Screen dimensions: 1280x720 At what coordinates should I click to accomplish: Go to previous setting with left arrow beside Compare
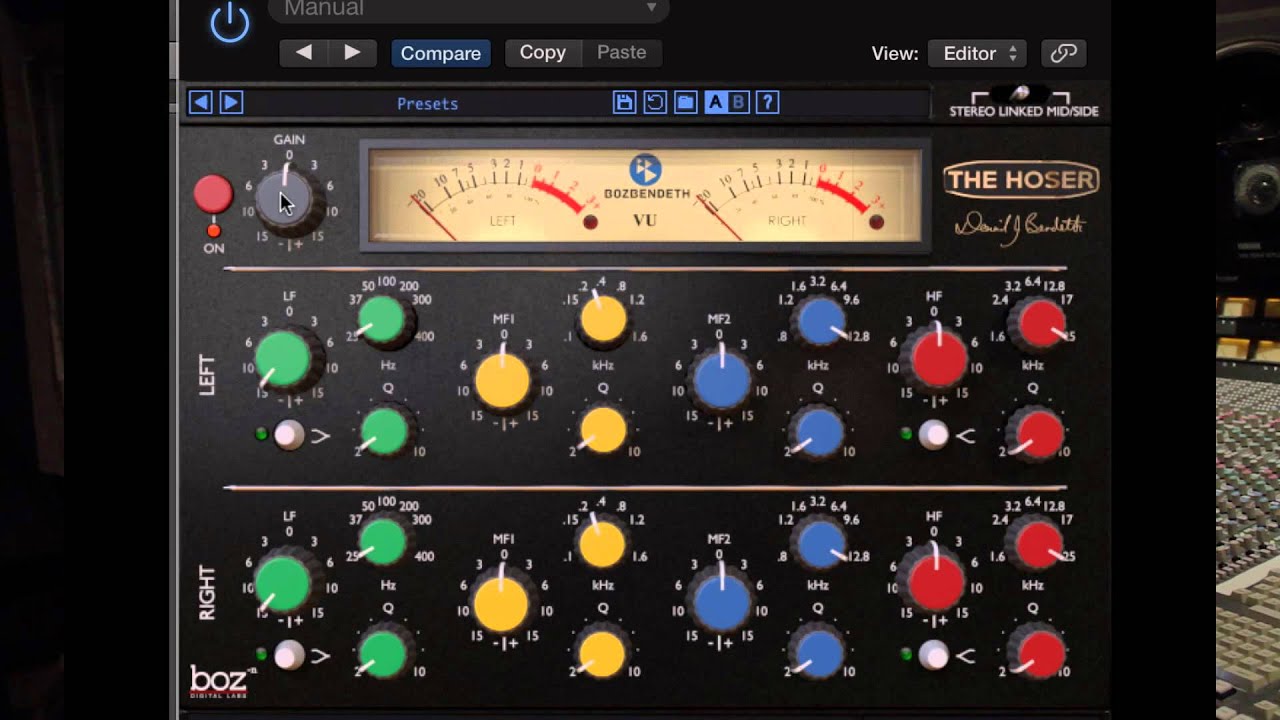point(304,53)
